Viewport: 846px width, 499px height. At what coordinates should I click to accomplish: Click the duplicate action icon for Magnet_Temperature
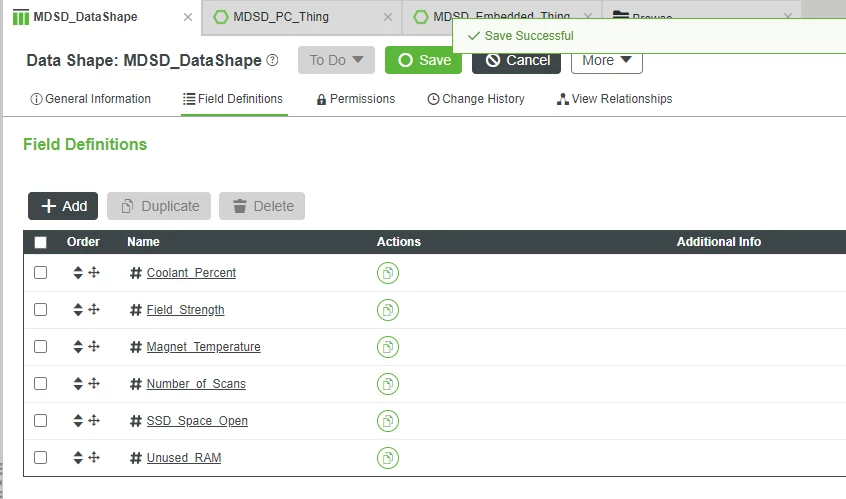(x=388, y=347)
